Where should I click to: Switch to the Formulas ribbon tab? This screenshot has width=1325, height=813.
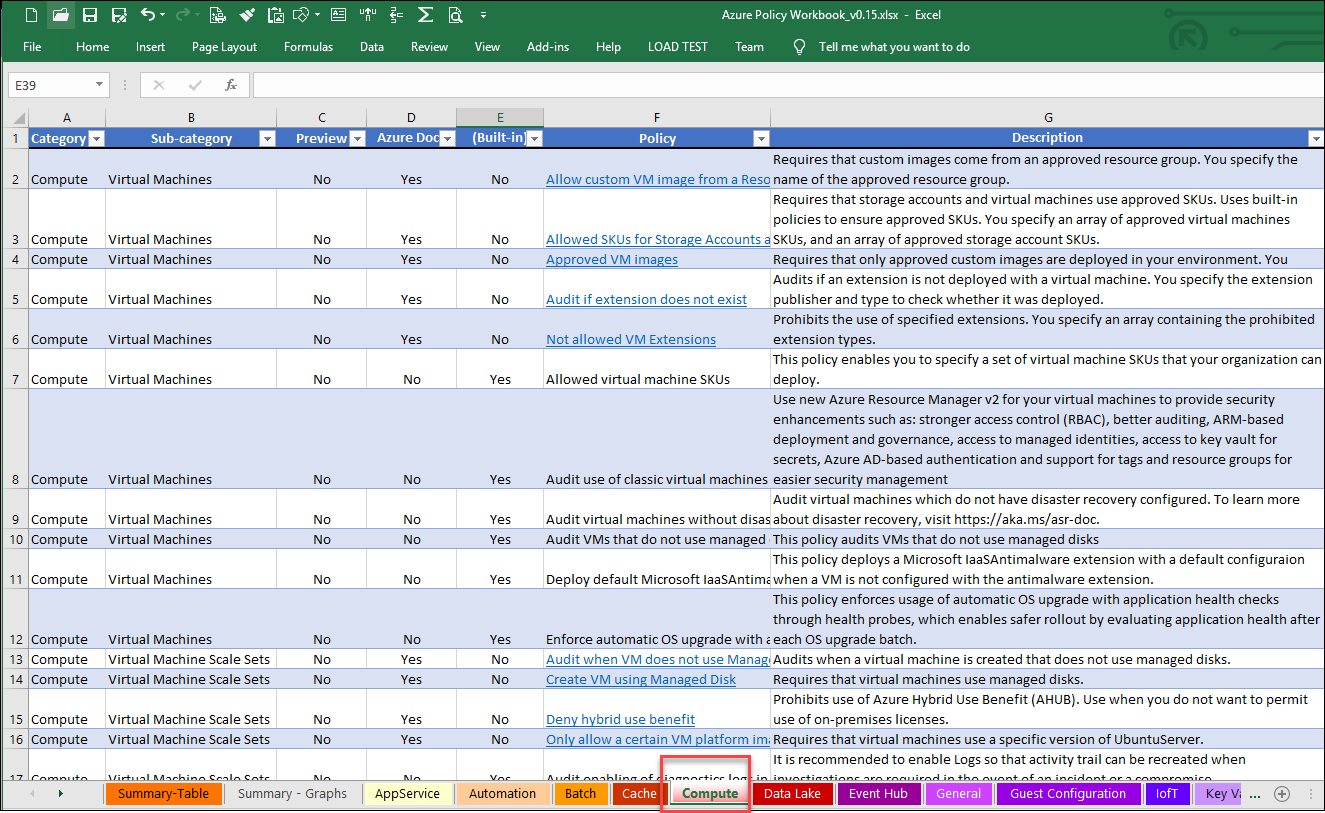[x=308, y=47]
